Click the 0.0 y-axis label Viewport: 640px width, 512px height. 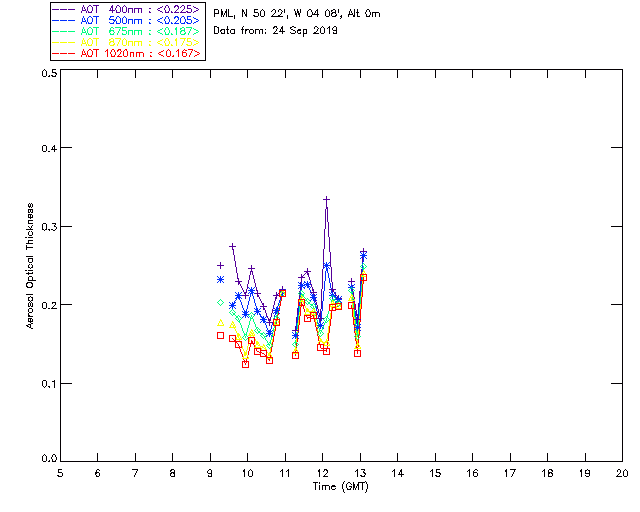(x=49, y=459)
